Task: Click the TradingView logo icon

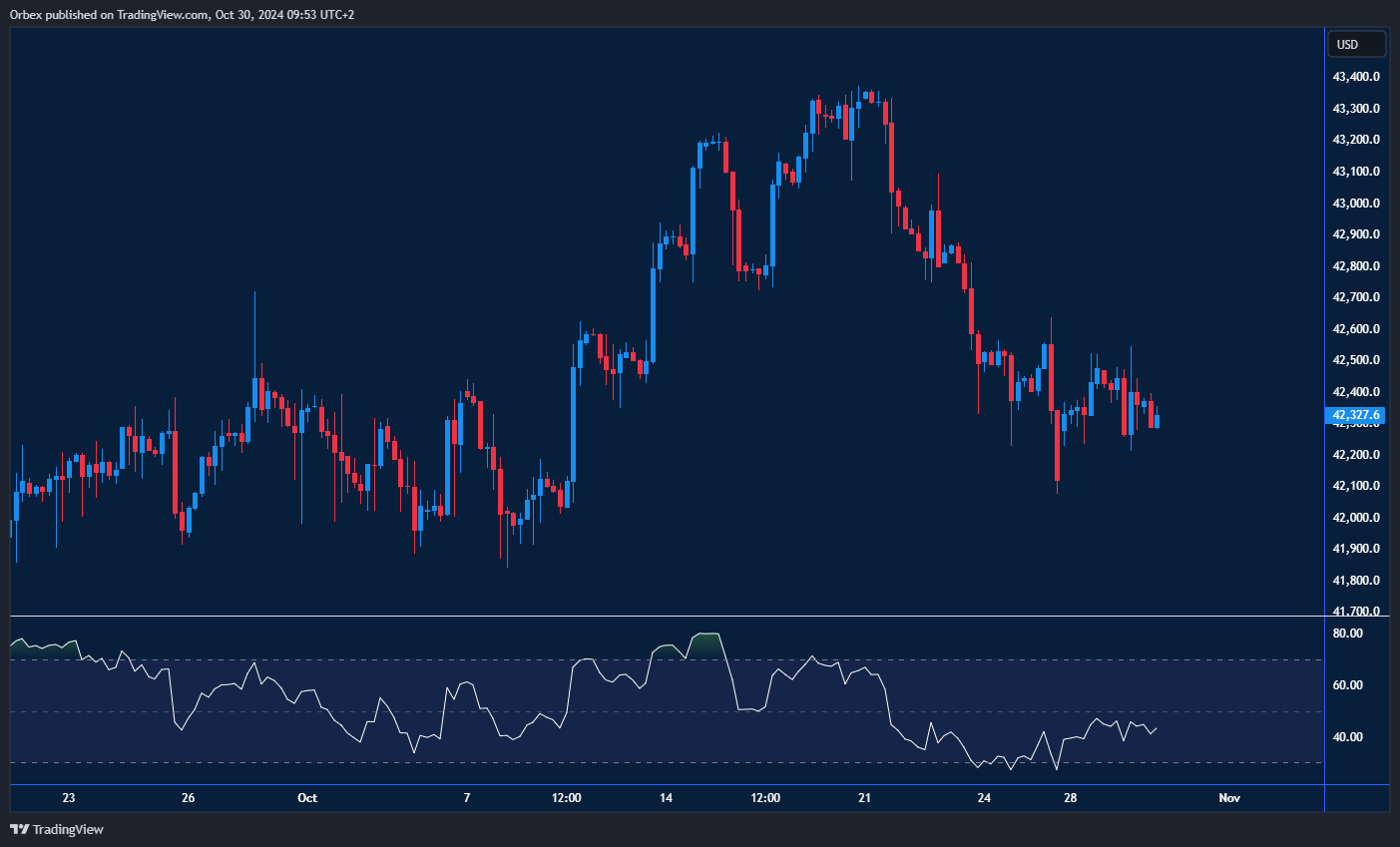Action: pyautogui.click(x=18, y=829)
